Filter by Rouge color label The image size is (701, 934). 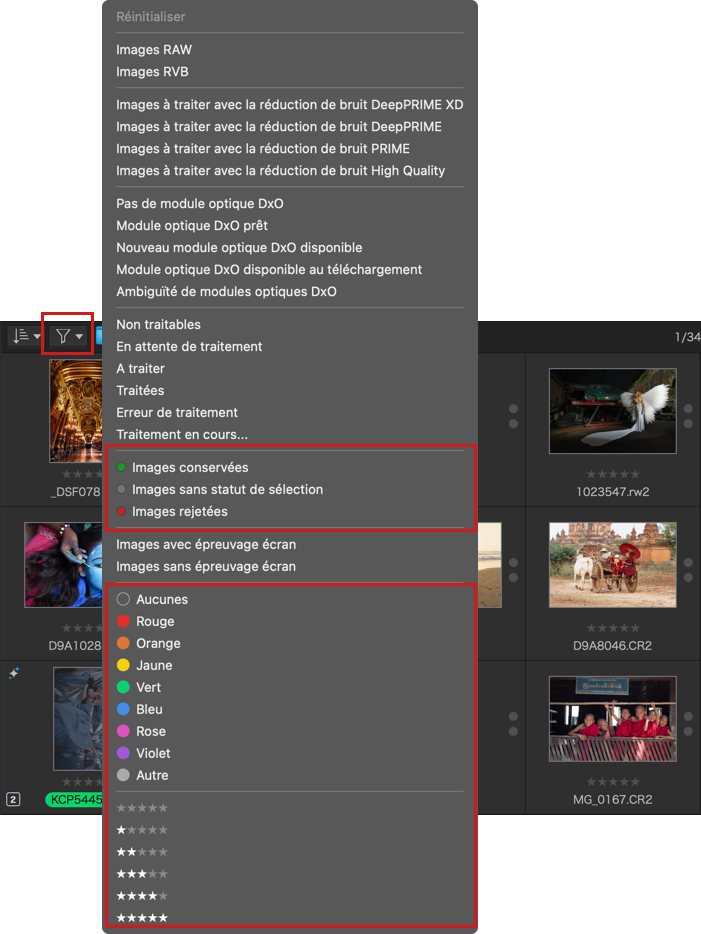[145, 621]
